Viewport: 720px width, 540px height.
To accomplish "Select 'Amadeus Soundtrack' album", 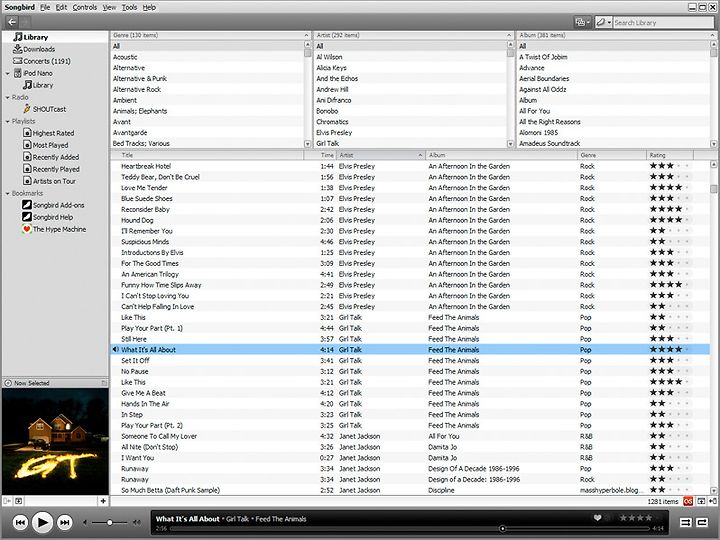I will click(x=613, y=143).
